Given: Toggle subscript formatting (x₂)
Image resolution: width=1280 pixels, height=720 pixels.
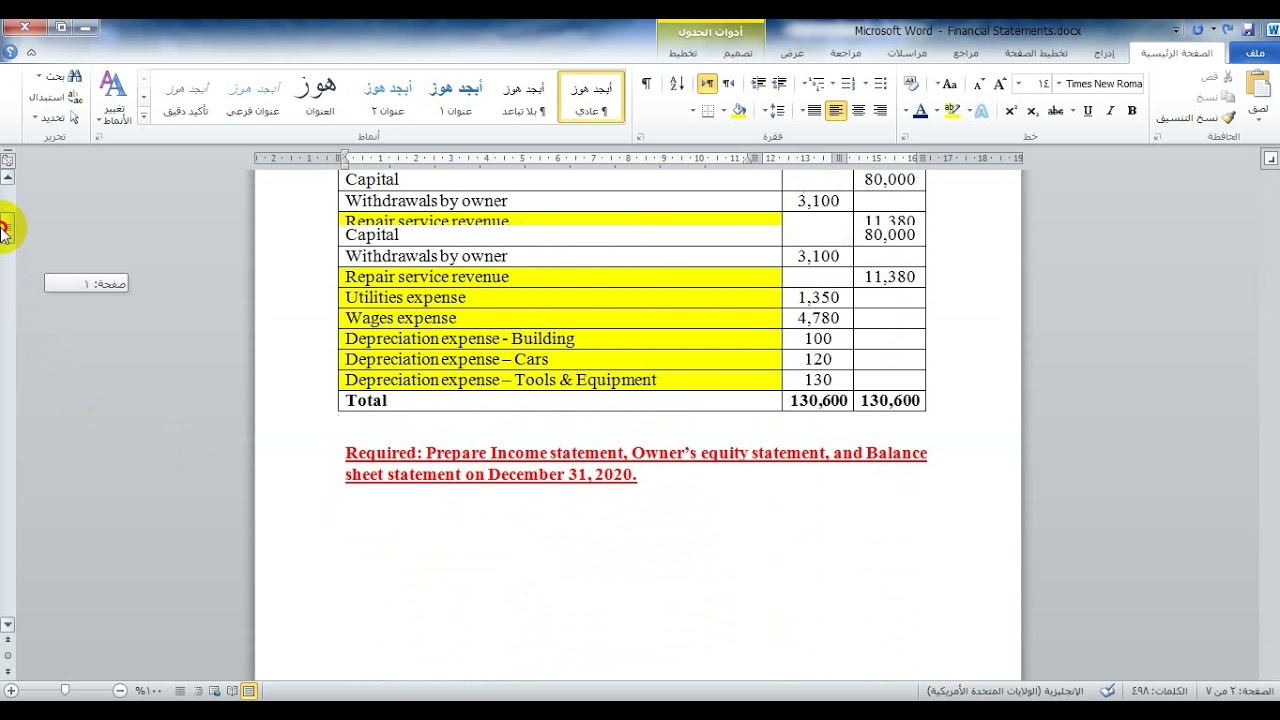Looking at the screenshot, I should [1033, 111].
